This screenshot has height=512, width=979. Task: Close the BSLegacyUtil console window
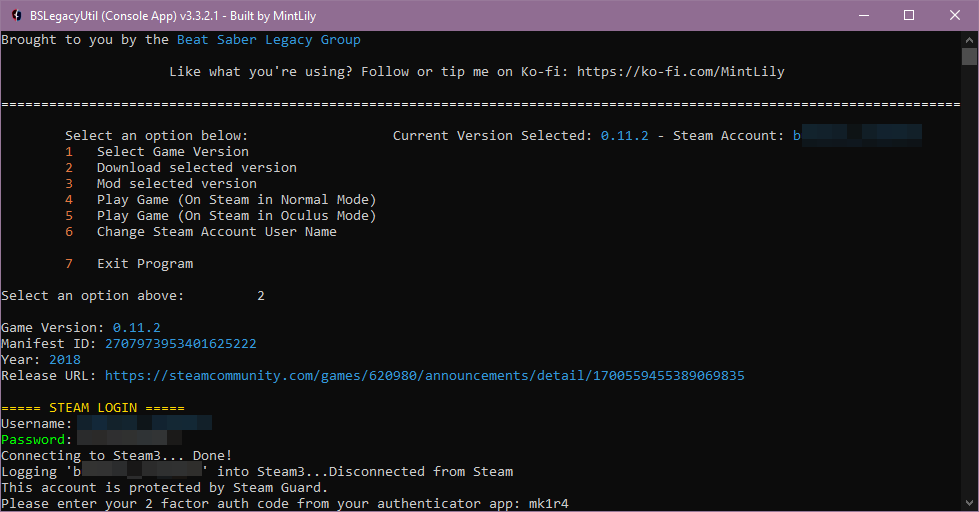pyautogui.click(x=954, y=15)
